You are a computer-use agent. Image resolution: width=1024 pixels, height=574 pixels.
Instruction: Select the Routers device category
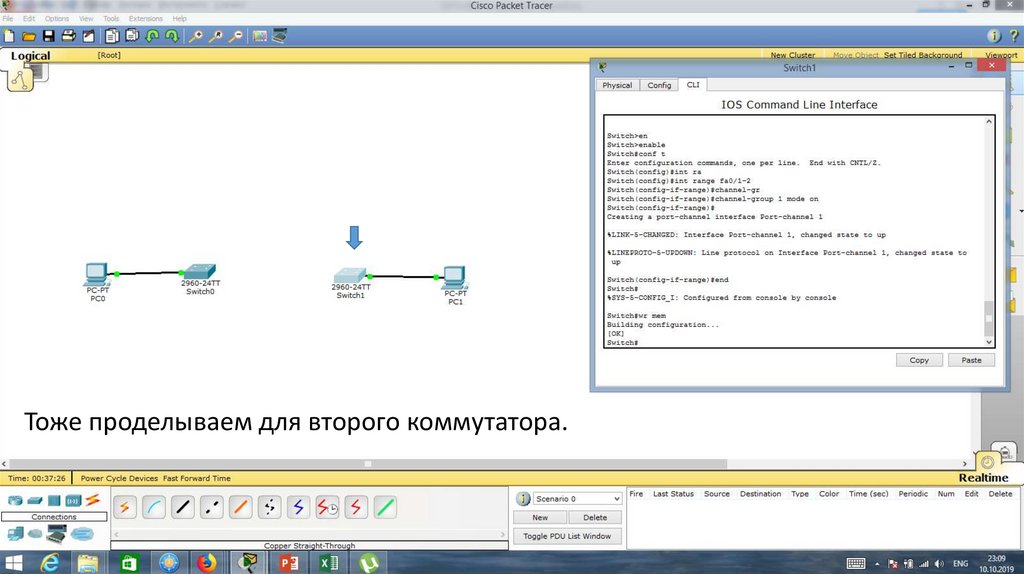15,501
